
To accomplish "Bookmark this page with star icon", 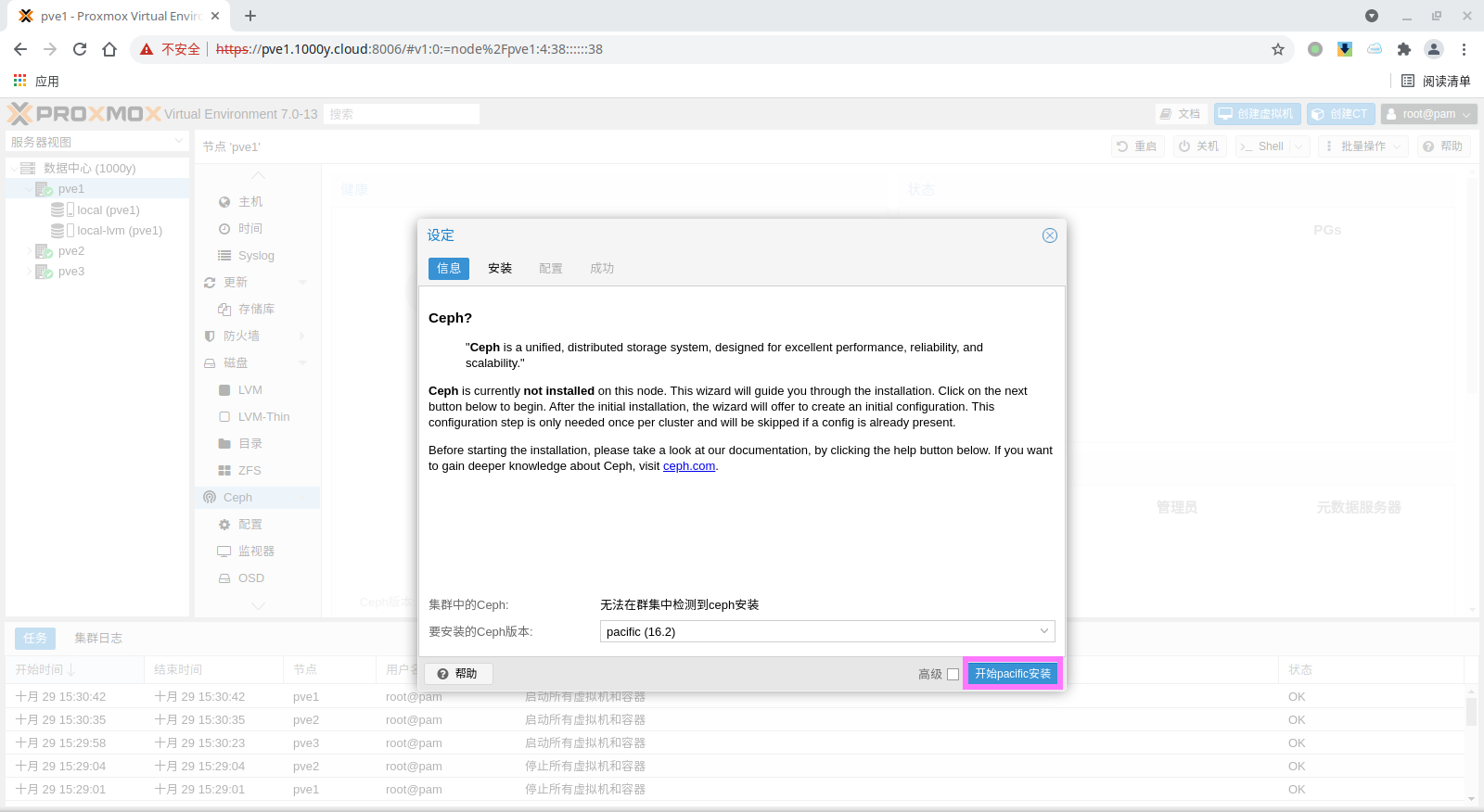I will pos(1278,49).
